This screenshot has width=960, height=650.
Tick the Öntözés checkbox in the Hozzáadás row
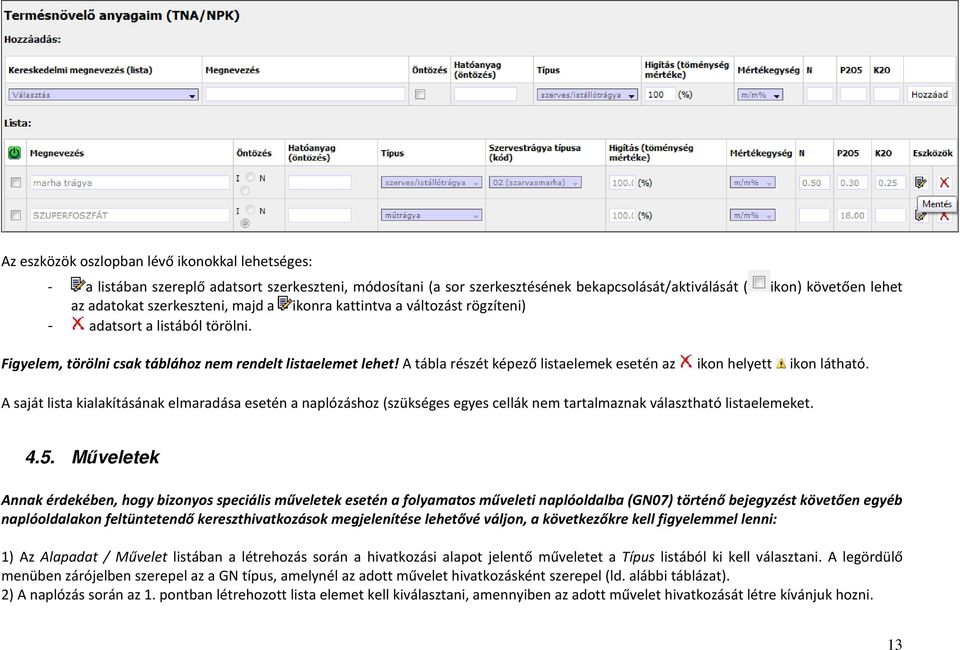point(420,95)
